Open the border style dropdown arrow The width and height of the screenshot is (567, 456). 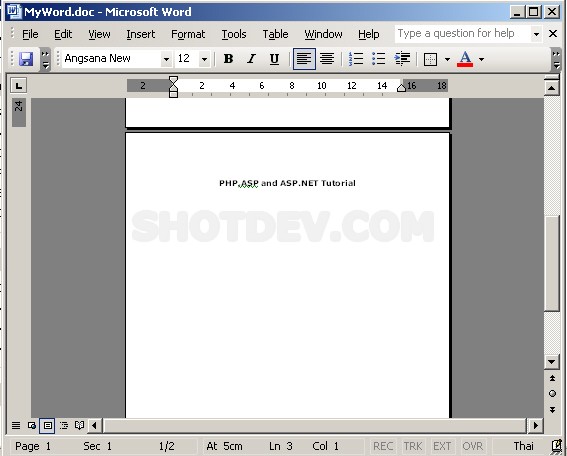[x=447, y=59]
